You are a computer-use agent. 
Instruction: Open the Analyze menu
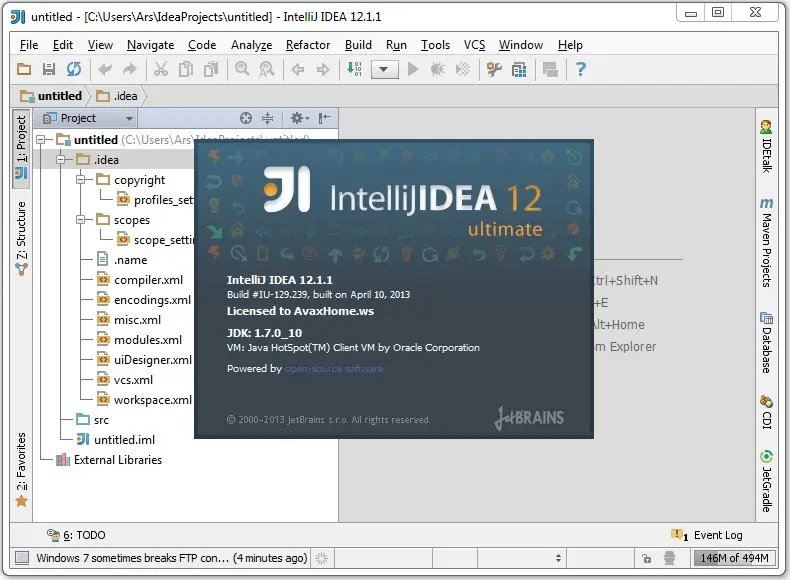tap(251, 45)
